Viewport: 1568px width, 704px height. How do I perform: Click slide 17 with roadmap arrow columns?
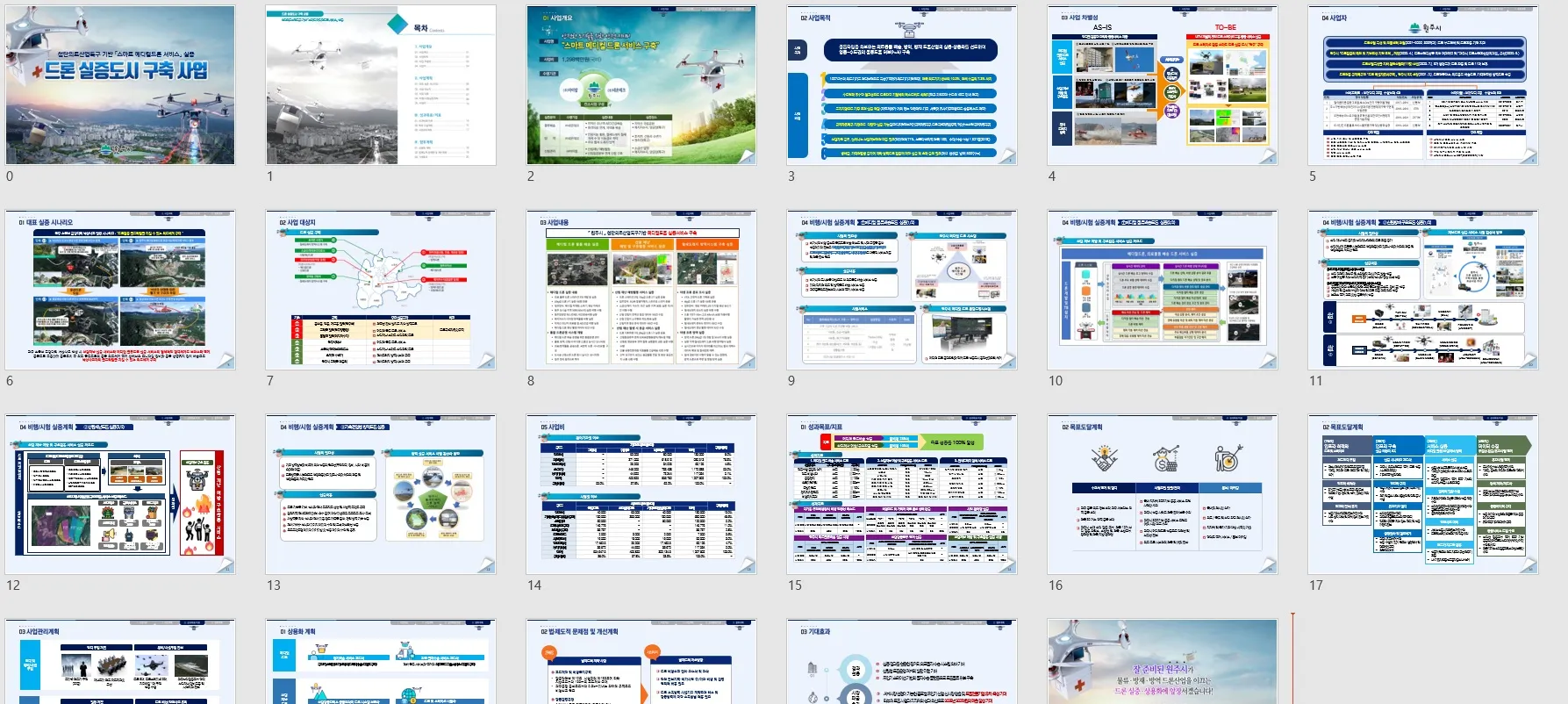(1422, 494)
